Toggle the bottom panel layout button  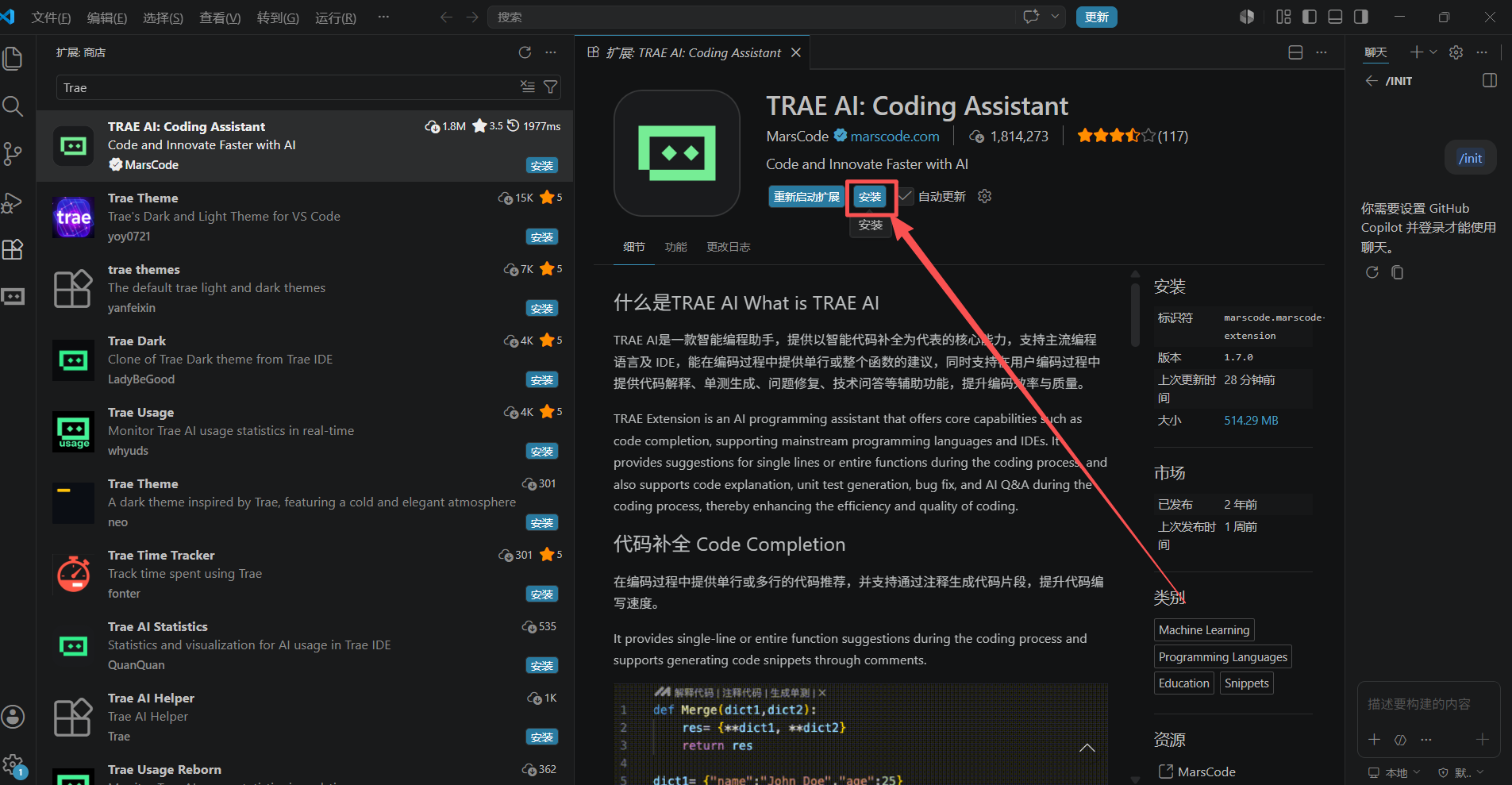pos(1335,17)
